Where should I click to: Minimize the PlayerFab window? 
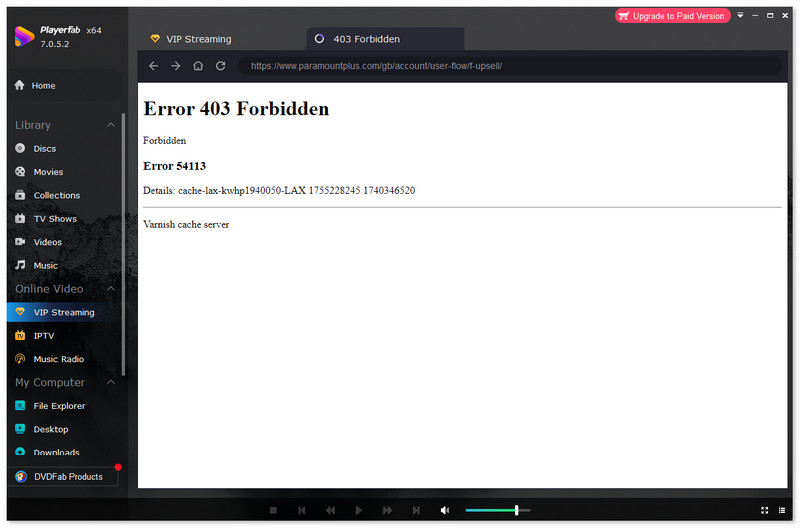pos(755,15)
